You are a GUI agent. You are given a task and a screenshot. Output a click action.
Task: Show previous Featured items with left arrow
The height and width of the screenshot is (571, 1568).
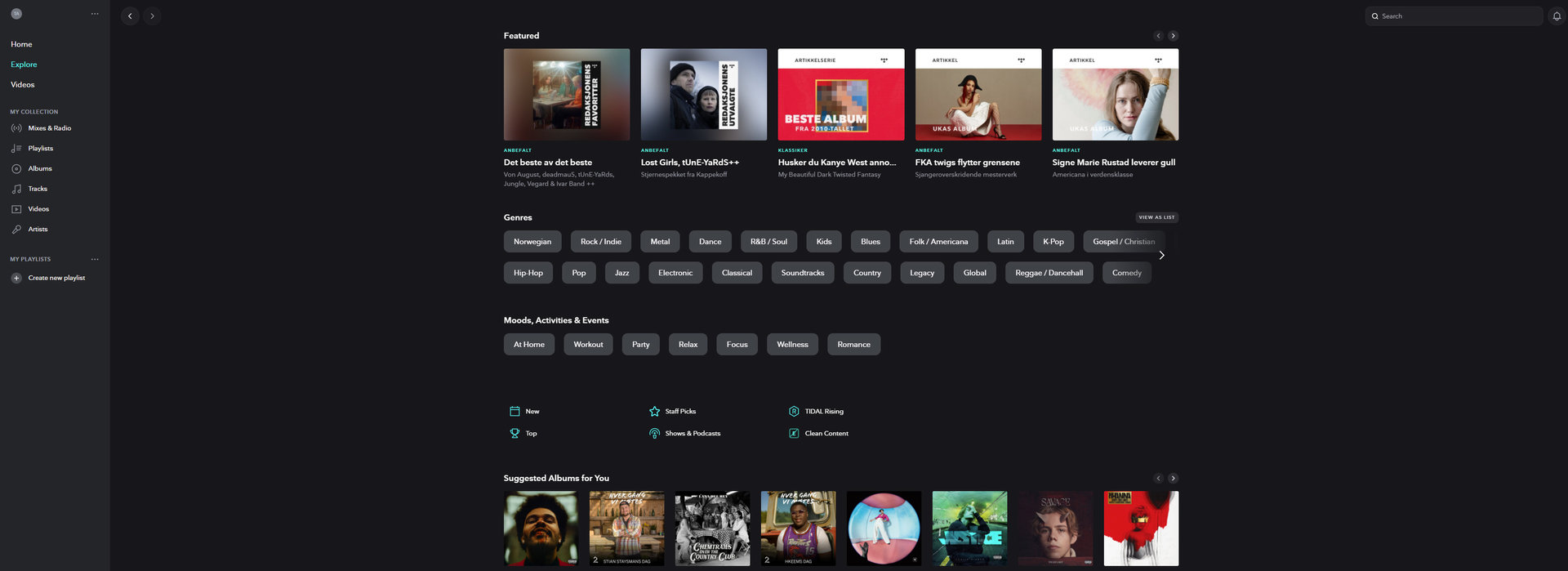[1158, 36]
